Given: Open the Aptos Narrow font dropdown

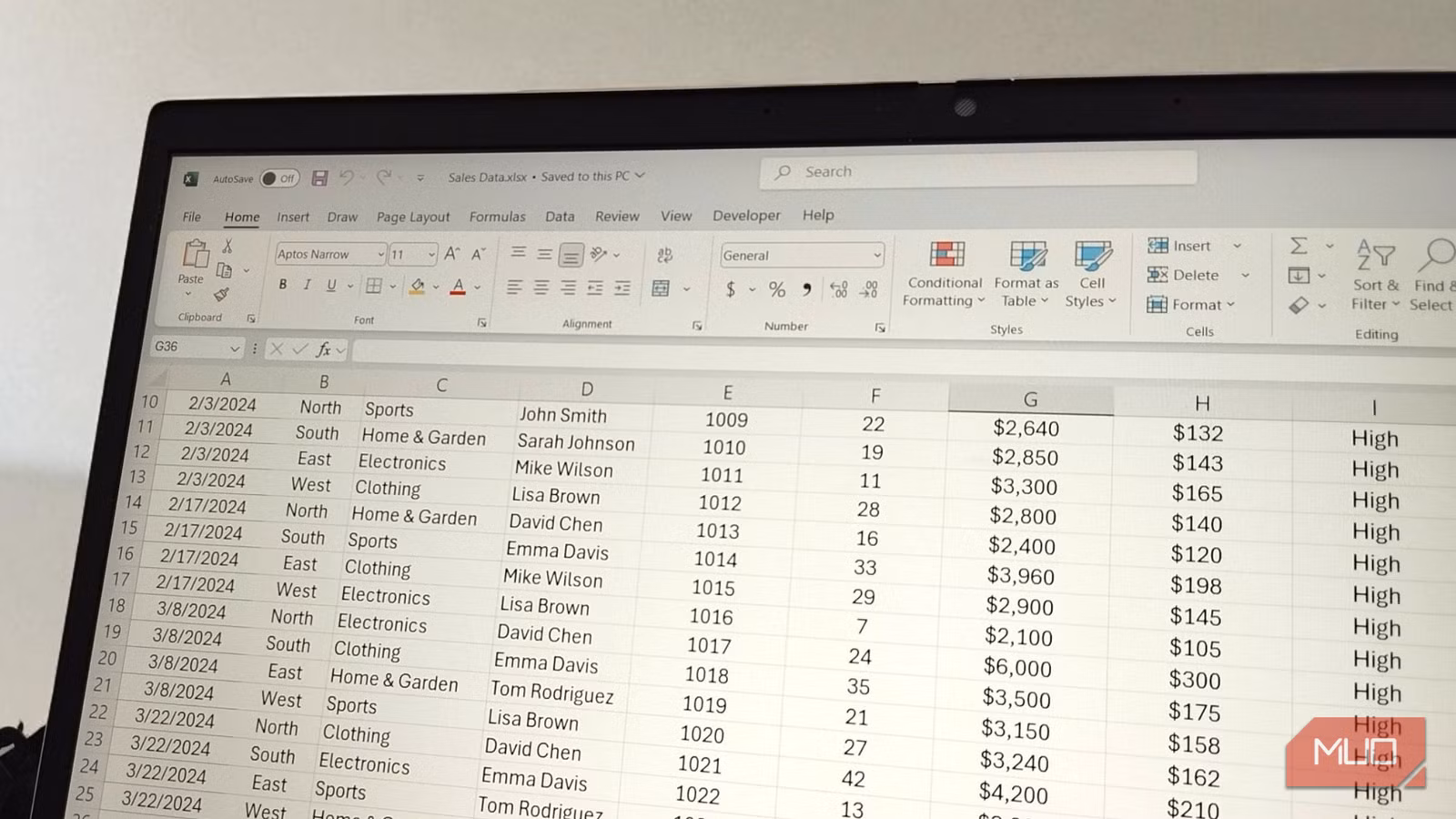Looking at the screenshot, I should click(x=379, y=255).
